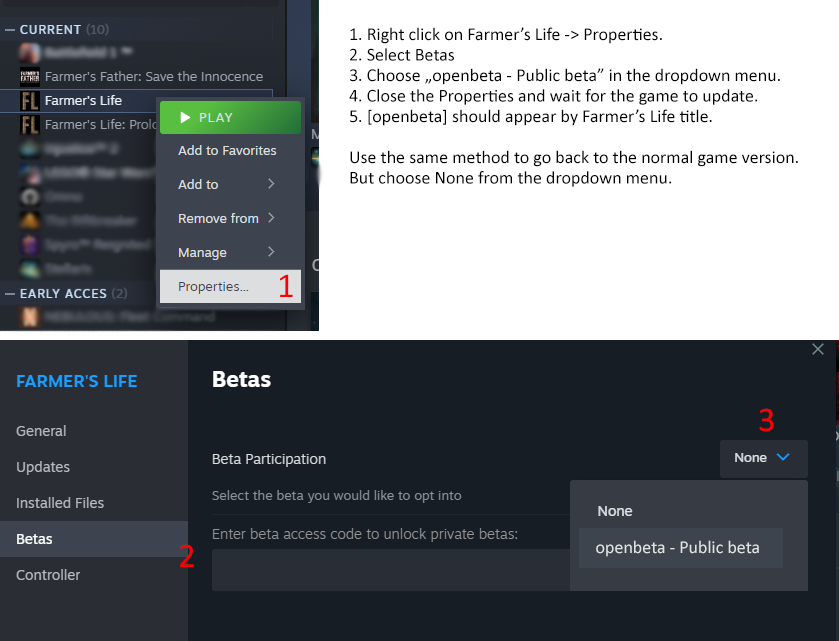Viewport: 839px width, 641px height.
Task: Click the Farmer's Life: Prologue FL icon
Action: [29, 125]
